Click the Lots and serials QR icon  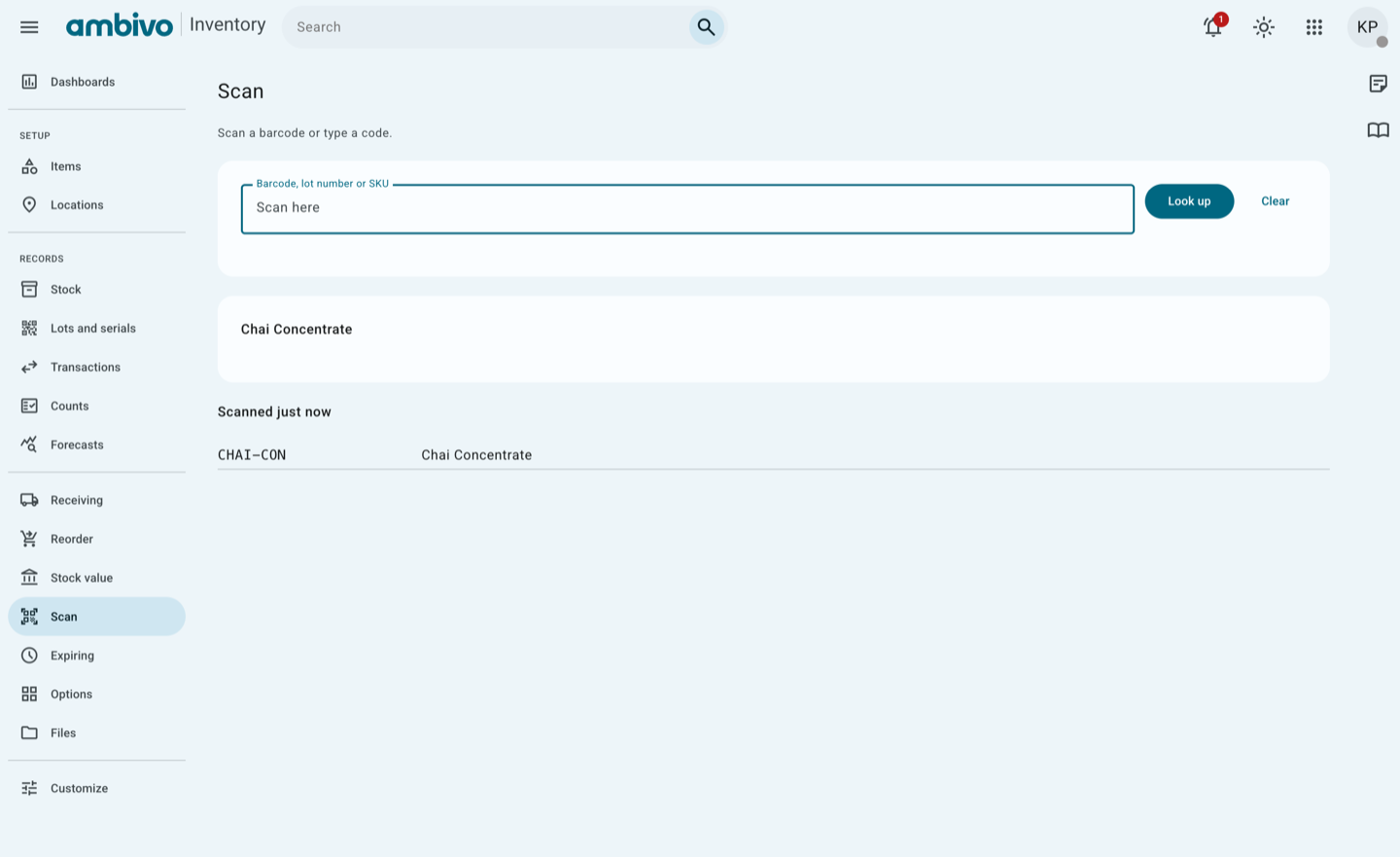[29, 329]
